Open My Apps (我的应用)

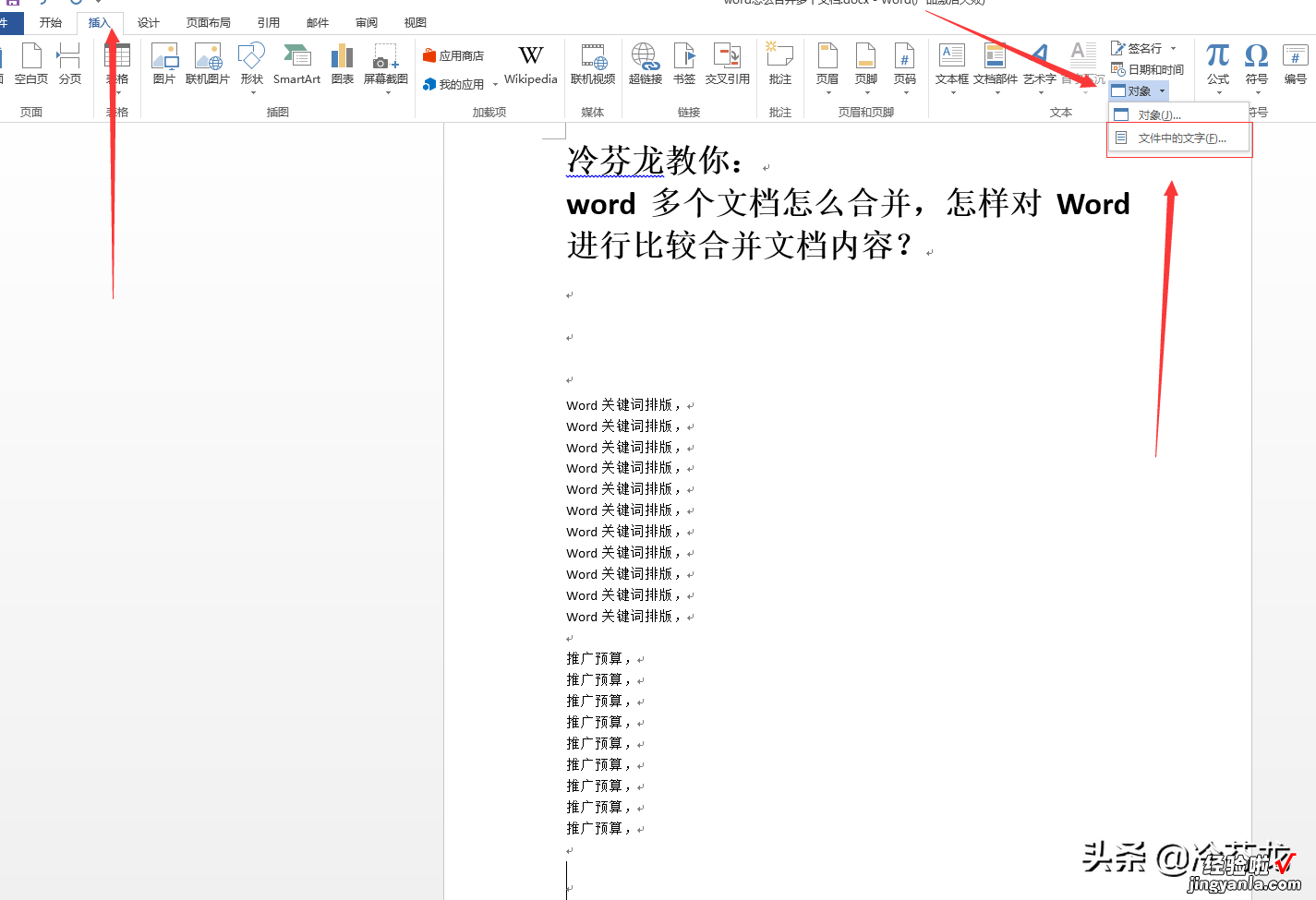tap(453, 84)
